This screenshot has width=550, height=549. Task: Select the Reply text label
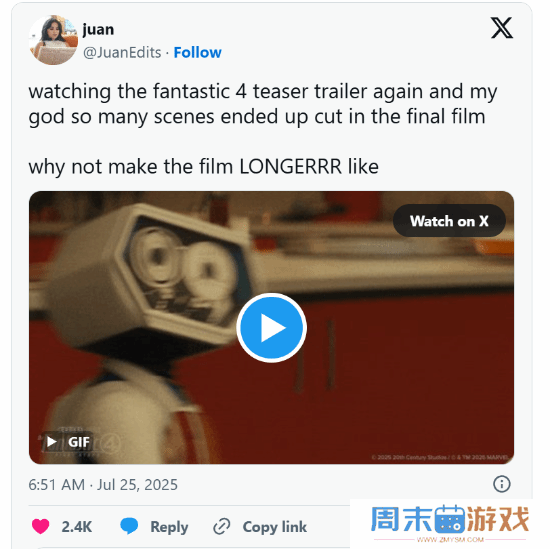[169, 527]
